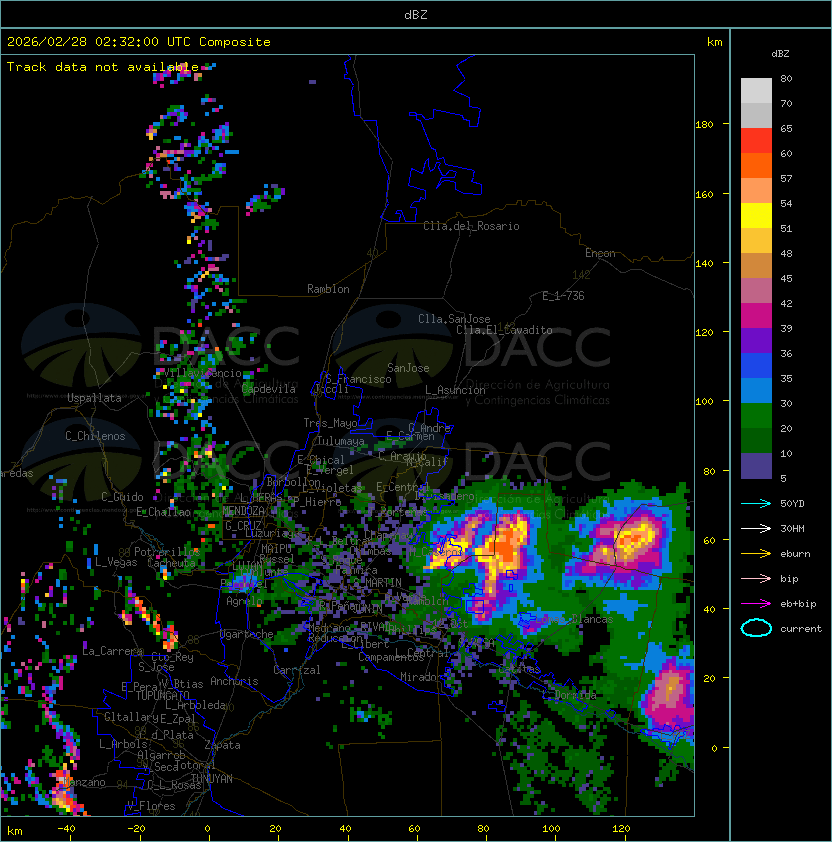Click the 'Clla.del_Rosario' map label
The image size is (832, 842).
coord(471,226)
